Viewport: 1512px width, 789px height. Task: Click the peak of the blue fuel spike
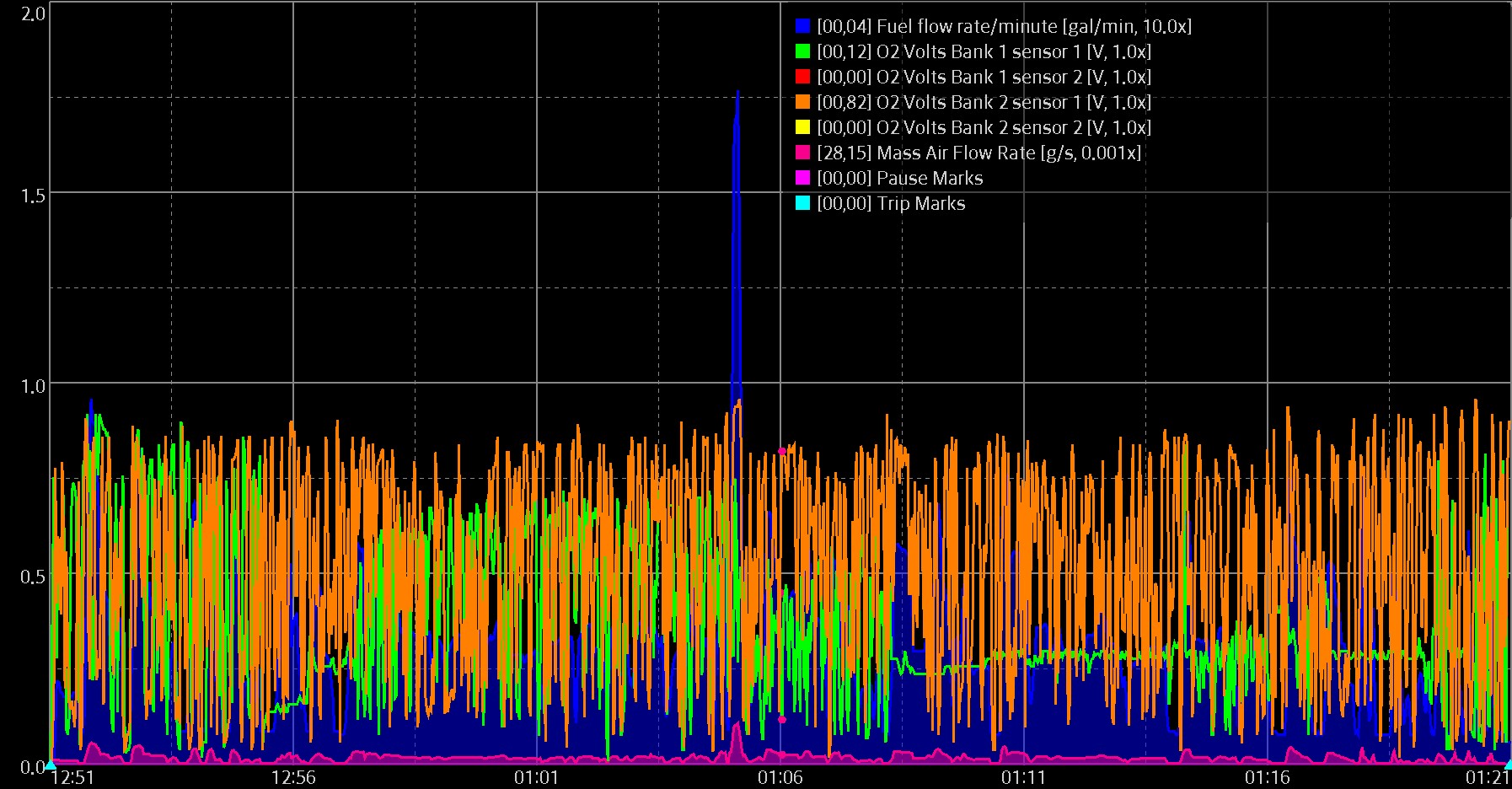[x=737, y=92]
